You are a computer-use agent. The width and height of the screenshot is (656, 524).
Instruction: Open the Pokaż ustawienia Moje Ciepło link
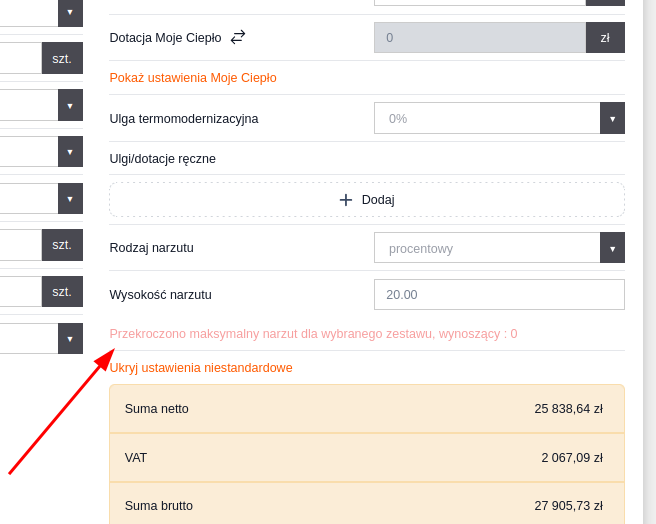point(193,78)
